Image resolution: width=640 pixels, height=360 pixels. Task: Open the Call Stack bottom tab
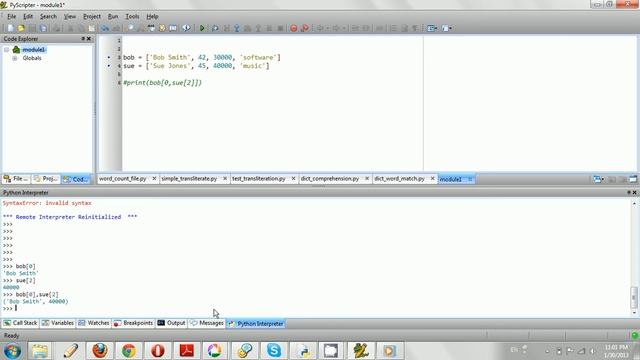point(20,323)
